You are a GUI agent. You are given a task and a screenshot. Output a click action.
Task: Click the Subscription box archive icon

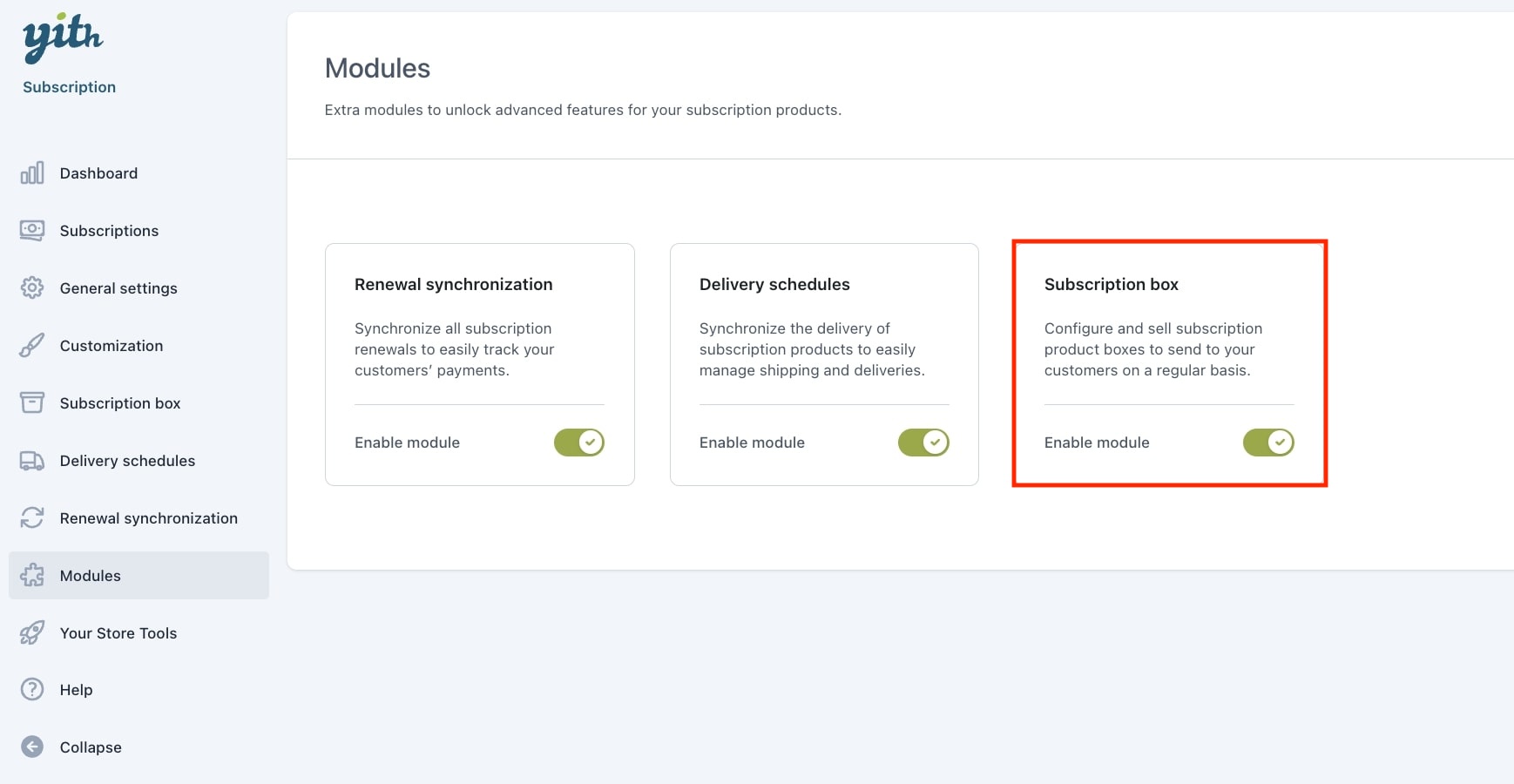(32, 403)
